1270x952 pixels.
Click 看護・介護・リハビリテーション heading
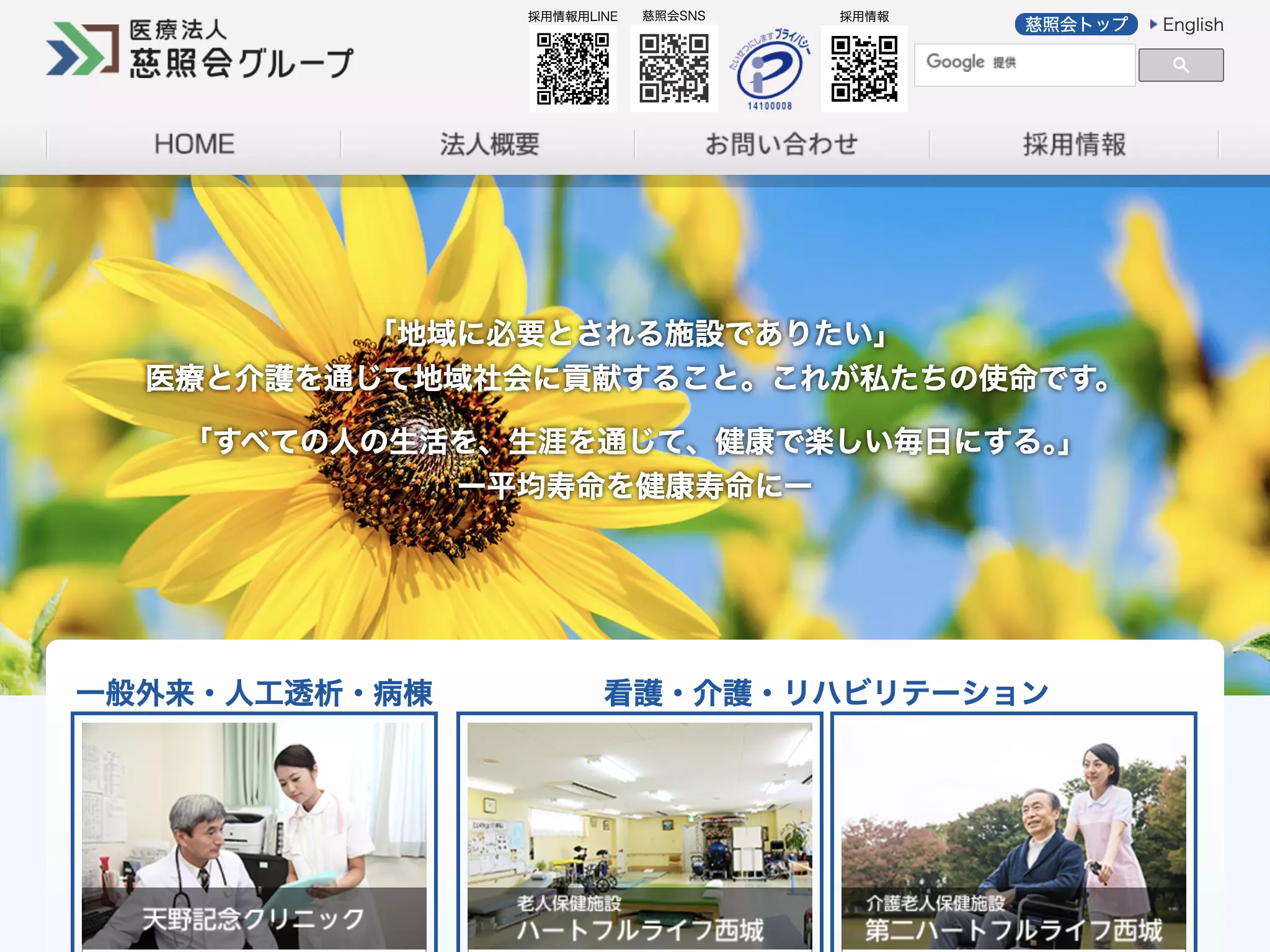tap(827, 693)
